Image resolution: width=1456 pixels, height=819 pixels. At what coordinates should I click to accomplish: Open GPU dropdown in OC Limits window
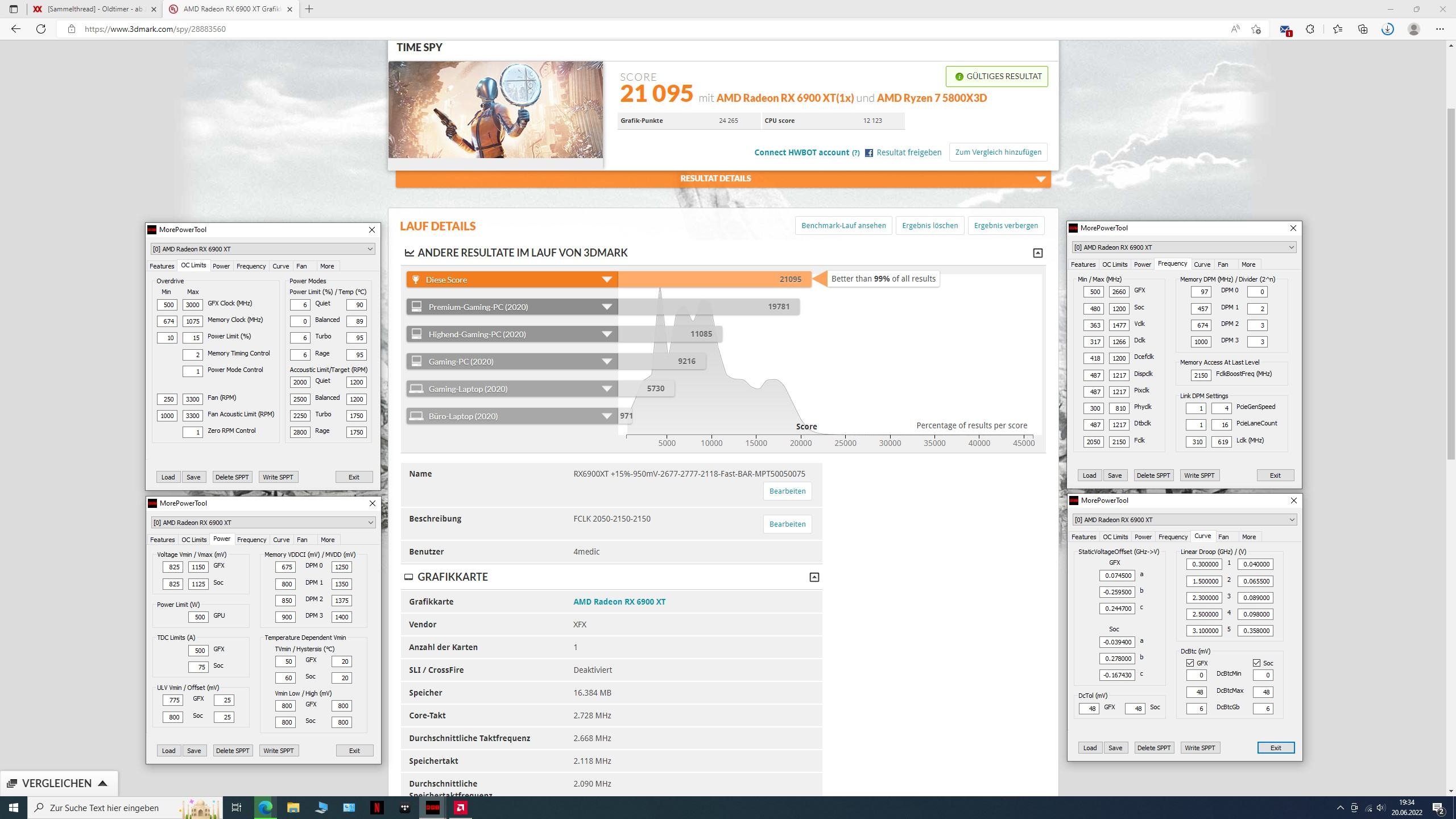tap(370, 249)
